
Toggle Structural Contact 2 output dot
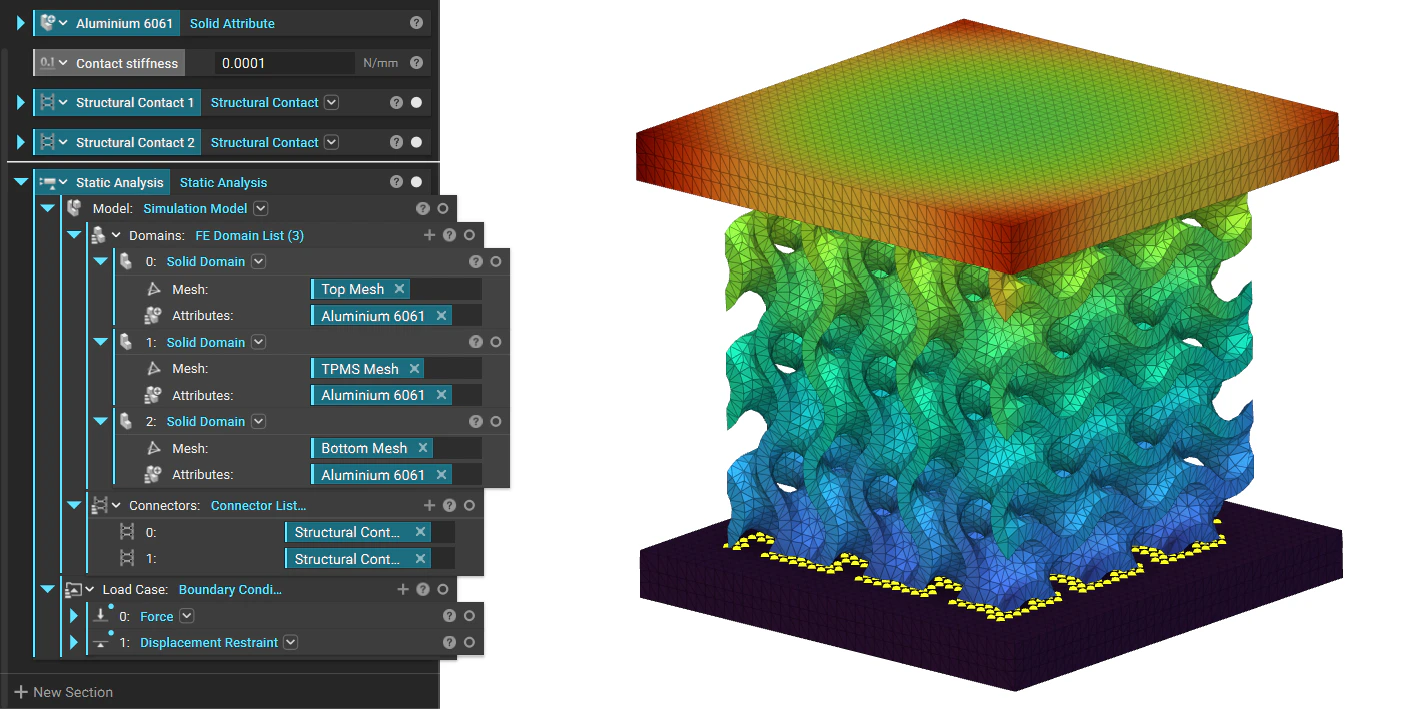[416, 142]
